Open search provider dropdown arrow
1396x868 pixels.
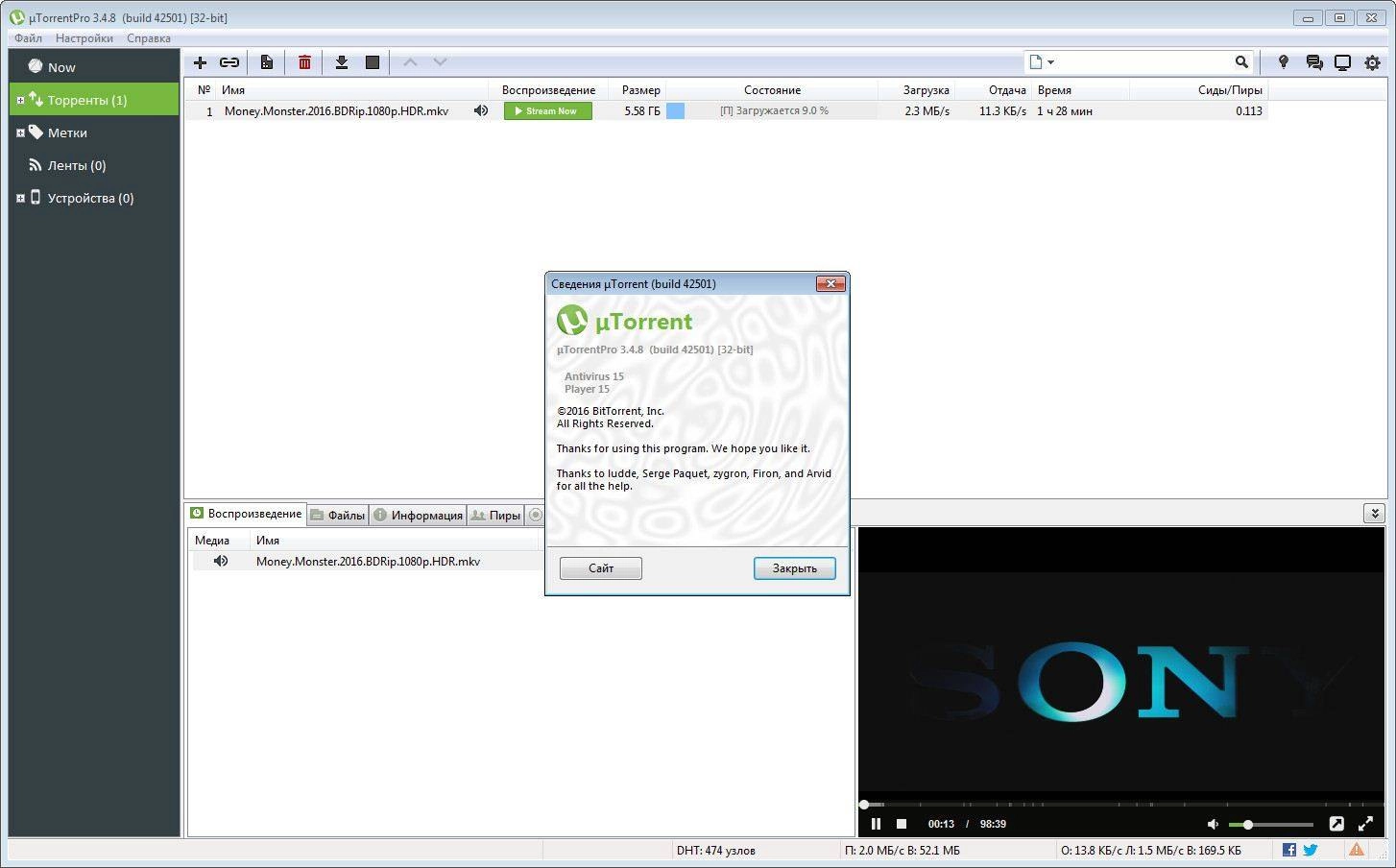click(x=1050, y=62)
